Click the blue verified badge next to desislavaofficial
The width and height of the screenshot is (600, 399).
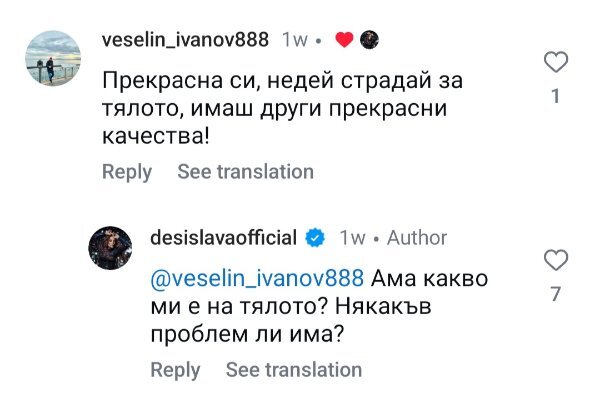click(315, 238)
